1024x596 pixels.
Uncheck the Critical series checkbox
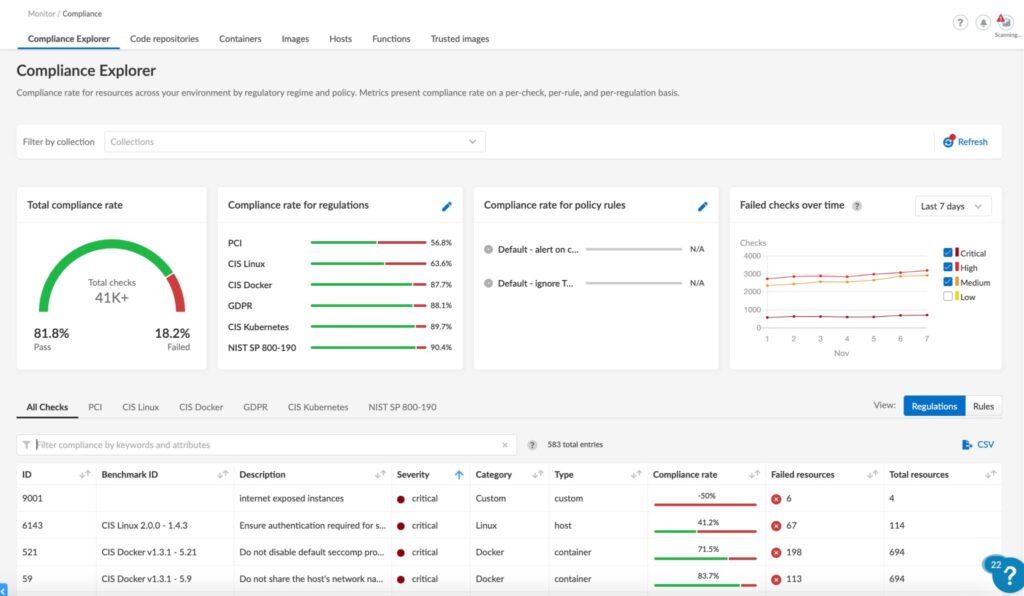949,253
